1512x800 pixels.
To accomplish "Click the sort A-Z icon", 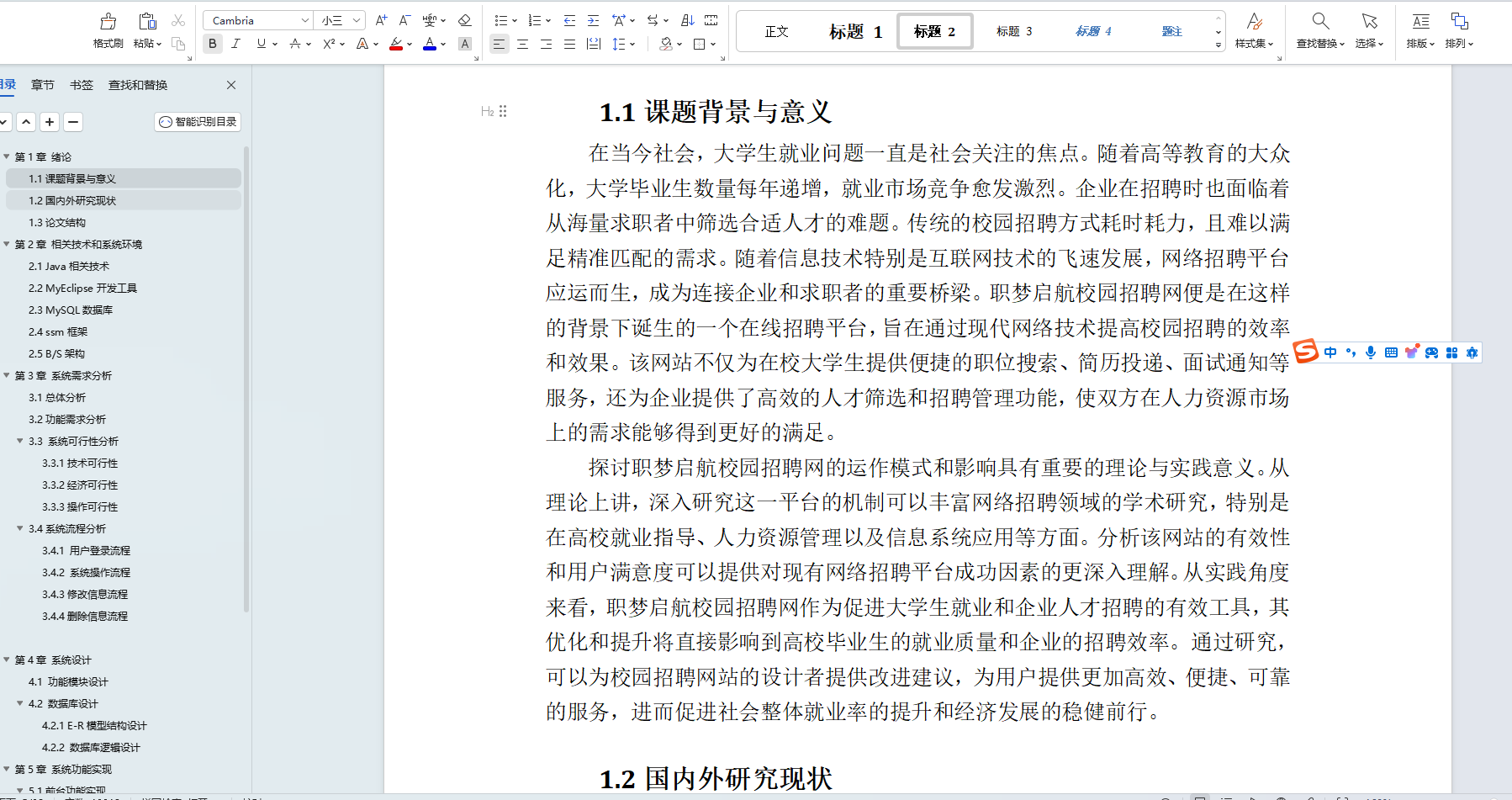I will click(x=687, y=20).
